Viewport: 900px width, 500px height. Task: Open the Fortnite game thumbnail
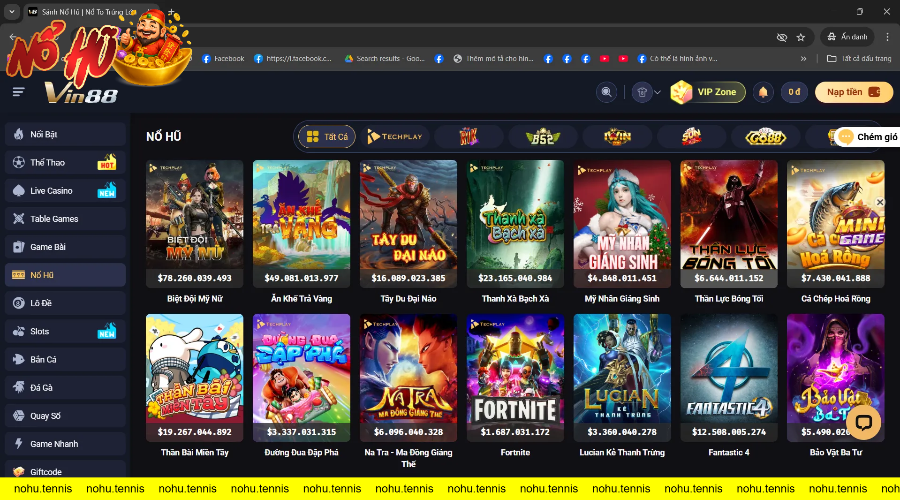[515, 378]
